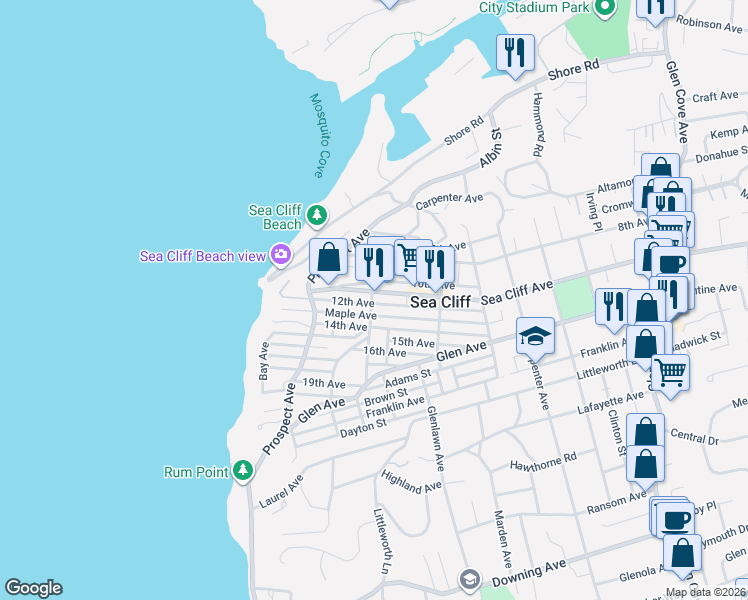Click shopping bag marker on Prospect Ave

pos(328,260)
